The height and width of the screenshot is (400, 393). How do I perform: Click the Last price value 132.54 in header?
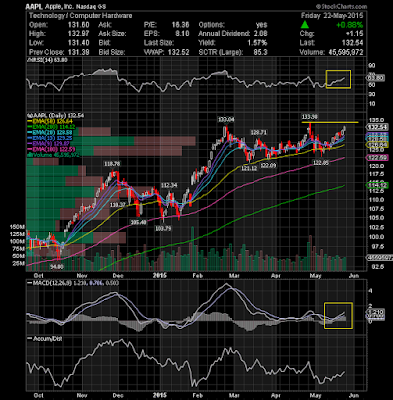(x=352, y=43)
